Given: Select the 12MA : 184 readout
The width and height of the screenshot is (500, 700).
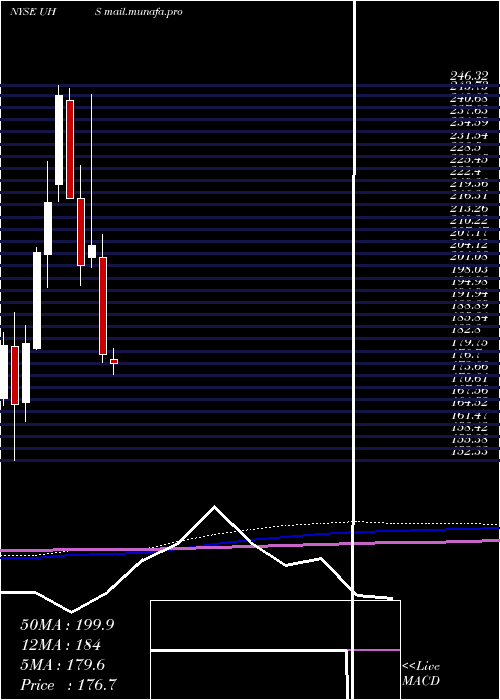Looking at the screenshot, I should [60, 645].
